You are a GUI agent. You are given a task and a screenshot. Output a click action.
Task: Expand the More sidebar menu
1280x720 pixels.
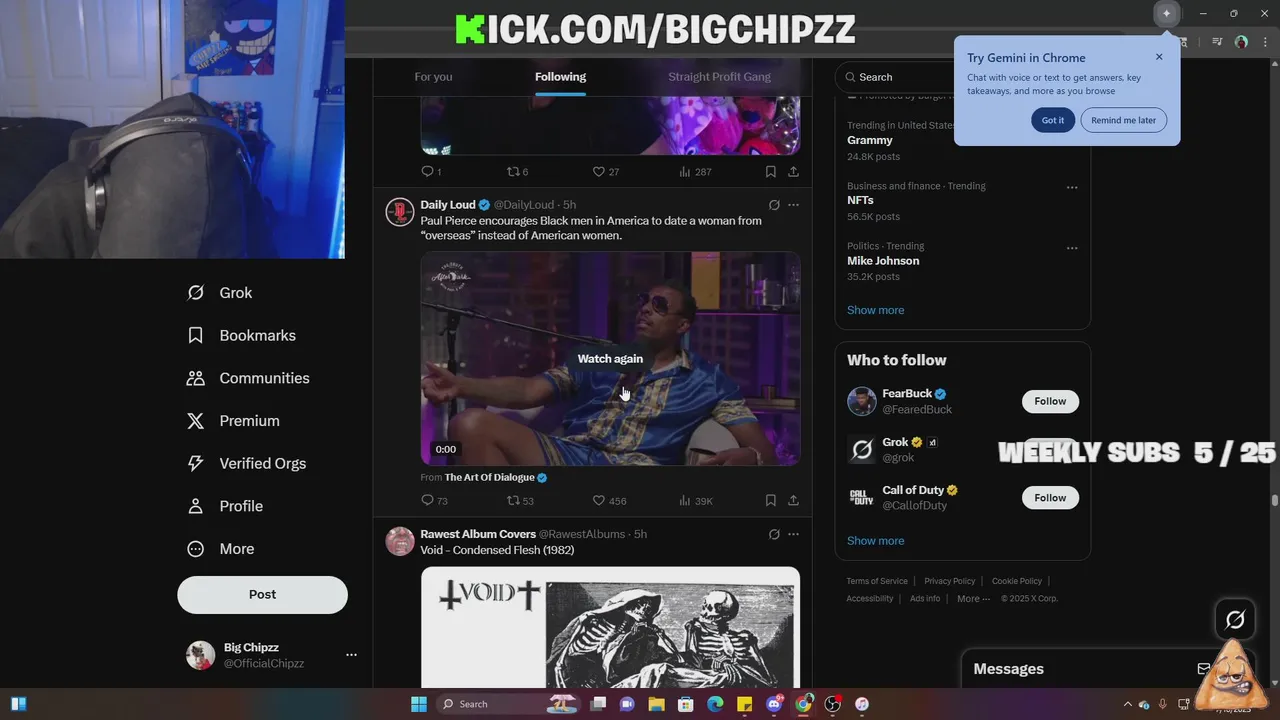point(221,549)
